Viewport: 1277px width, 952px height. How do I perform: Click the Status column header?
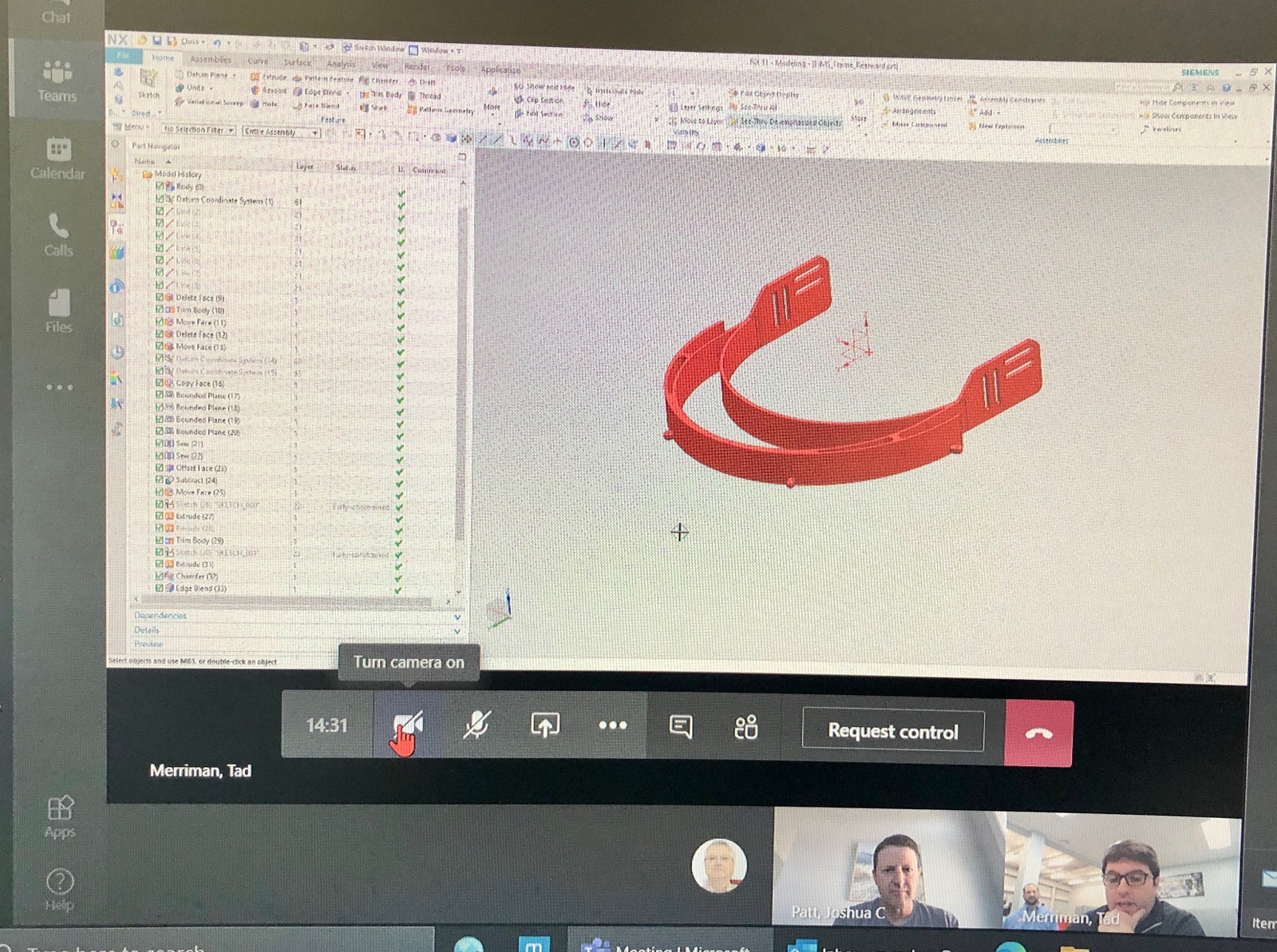(346, 168)
